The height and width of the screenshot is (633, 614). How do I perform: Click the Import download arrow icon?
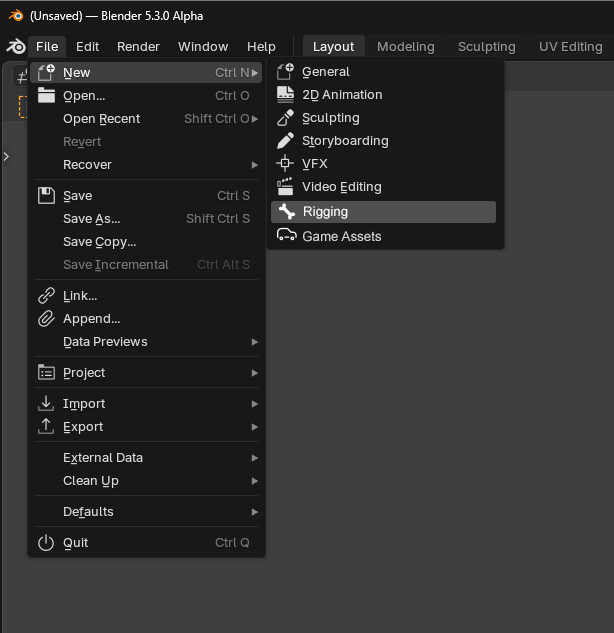46,403
